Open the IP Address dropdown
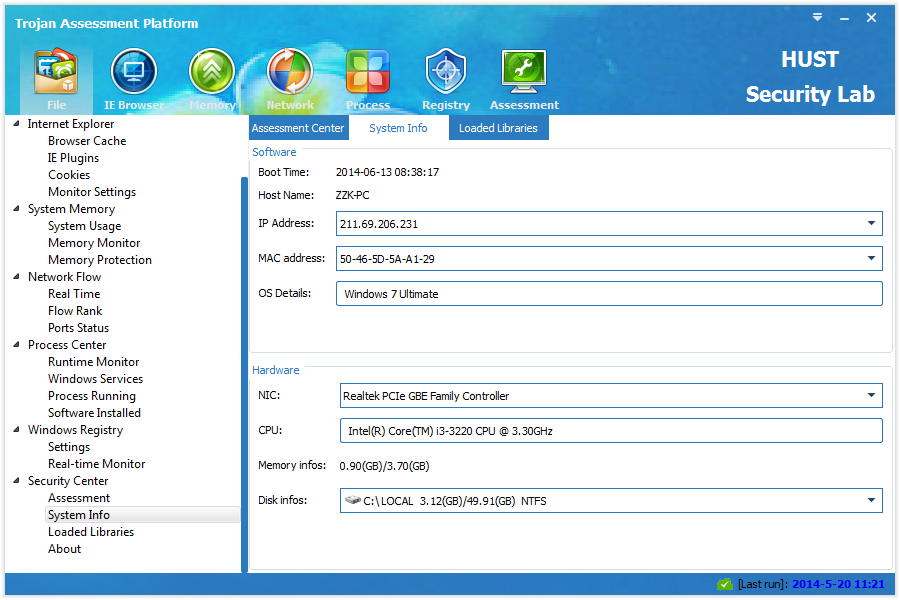The image size is (900, 600). pos(871,223)
